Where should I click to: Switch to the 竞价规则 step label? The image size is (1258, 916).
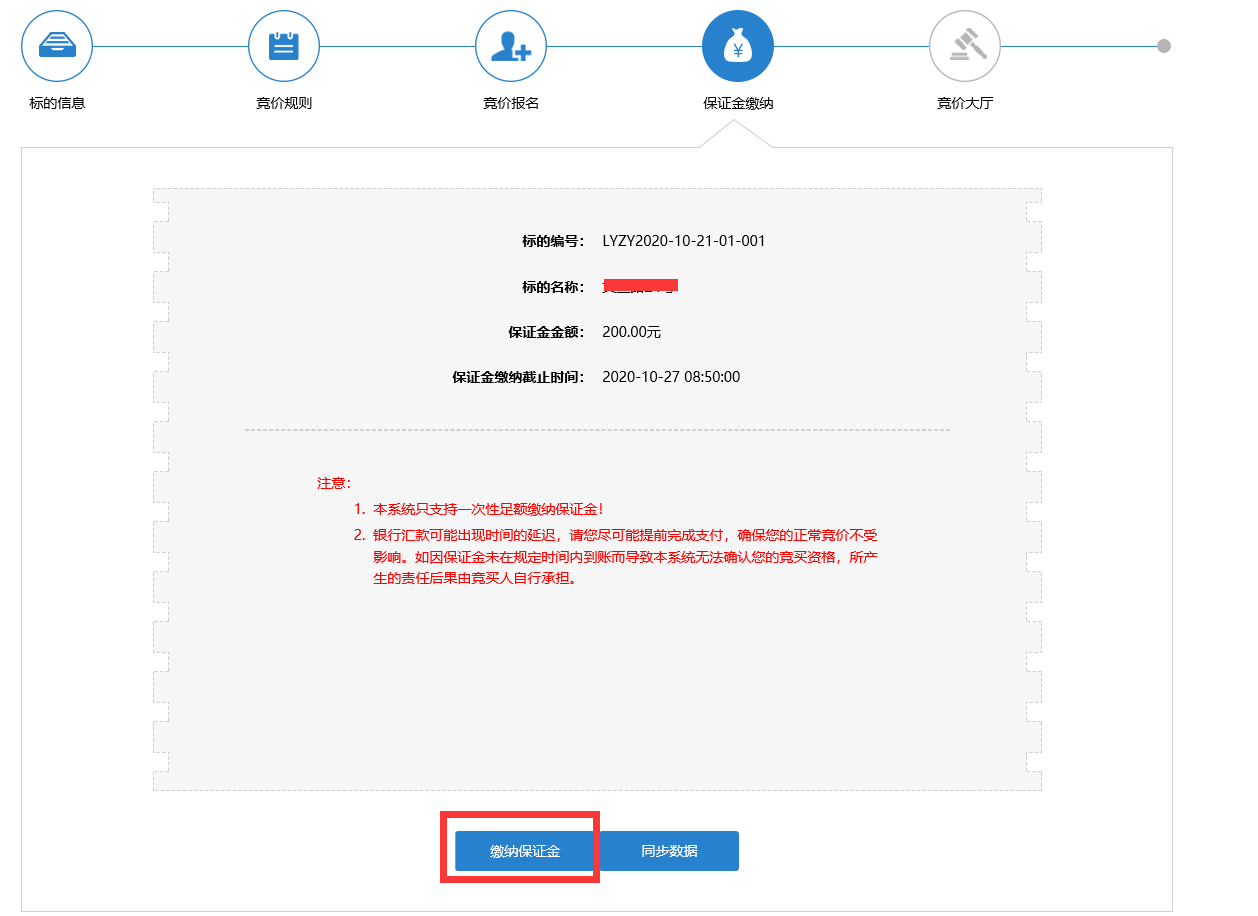284,103
